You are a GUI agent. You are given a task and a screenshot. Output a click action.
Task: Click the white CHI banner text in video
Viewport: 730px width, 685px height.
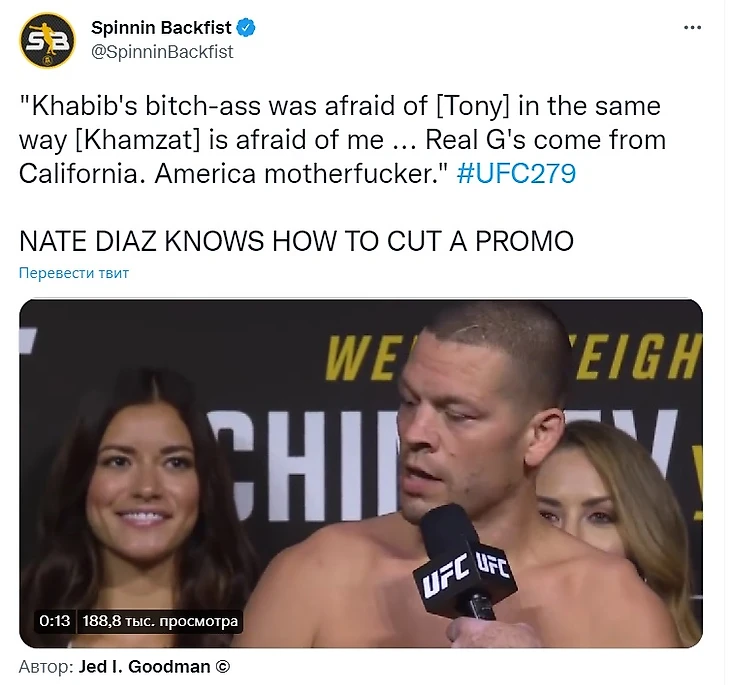pyautogui.click(x=303, y=466)
